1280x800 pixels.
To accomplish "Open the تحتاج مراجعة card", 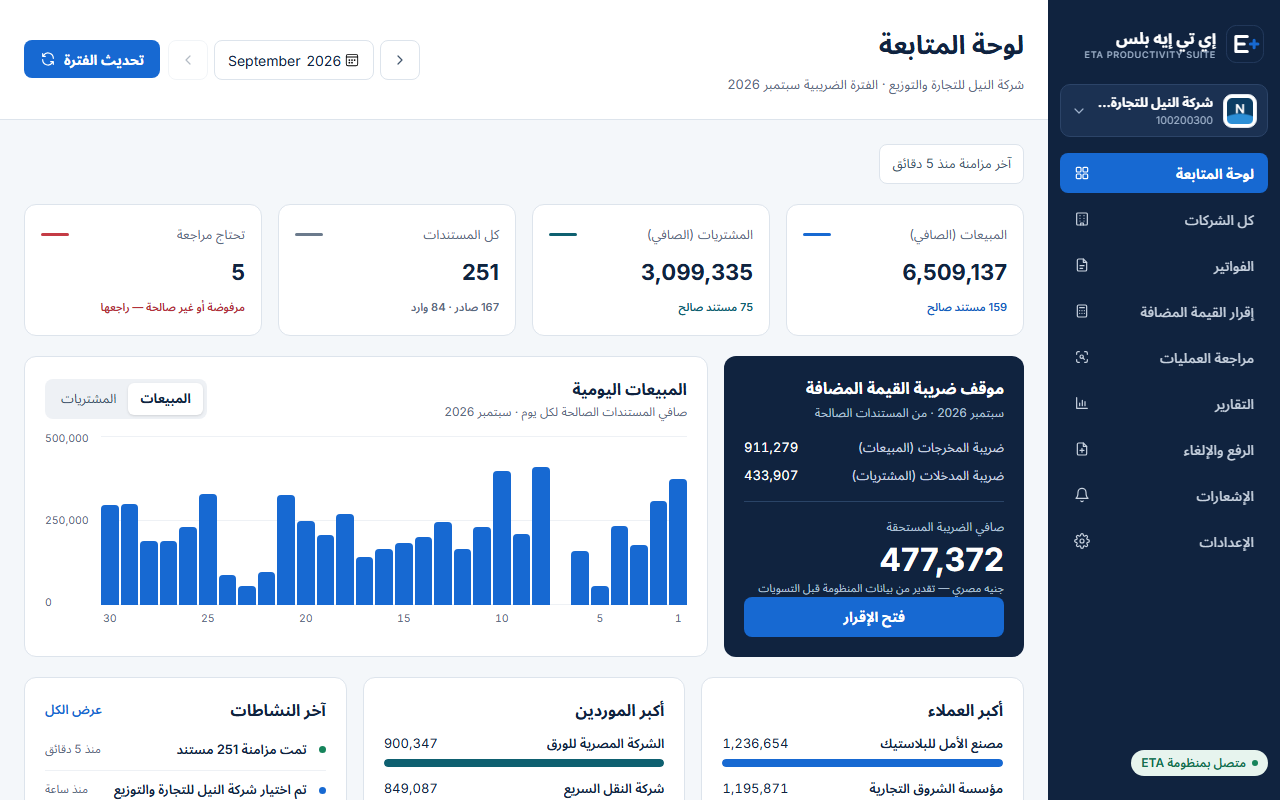I will (143, 270).
